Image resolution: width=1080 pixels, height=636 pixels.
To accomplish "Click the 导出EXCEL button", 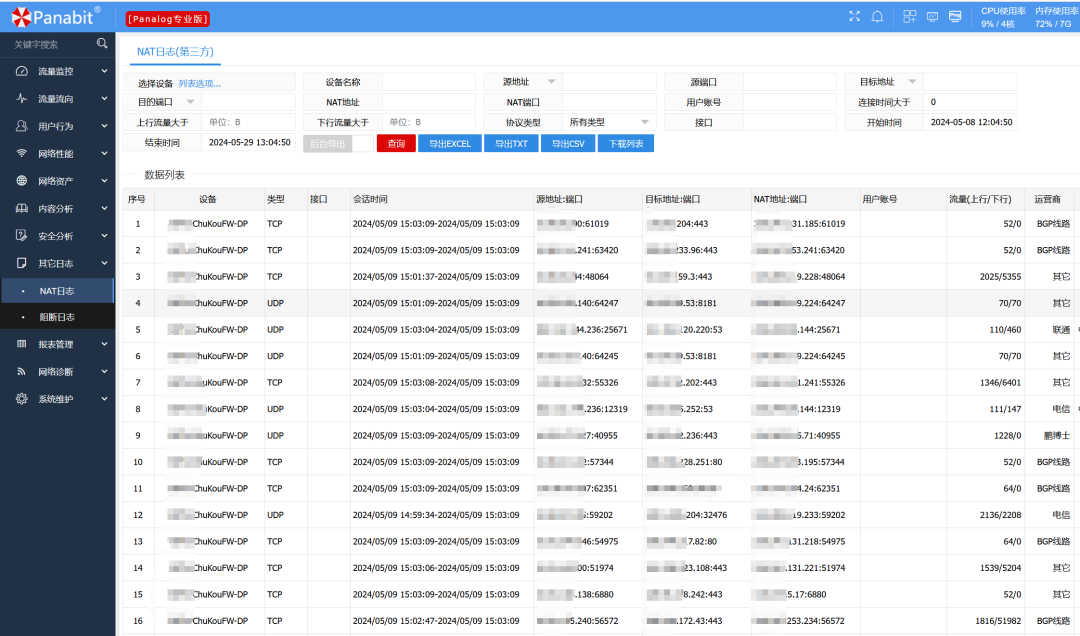I will coord(450,143).
